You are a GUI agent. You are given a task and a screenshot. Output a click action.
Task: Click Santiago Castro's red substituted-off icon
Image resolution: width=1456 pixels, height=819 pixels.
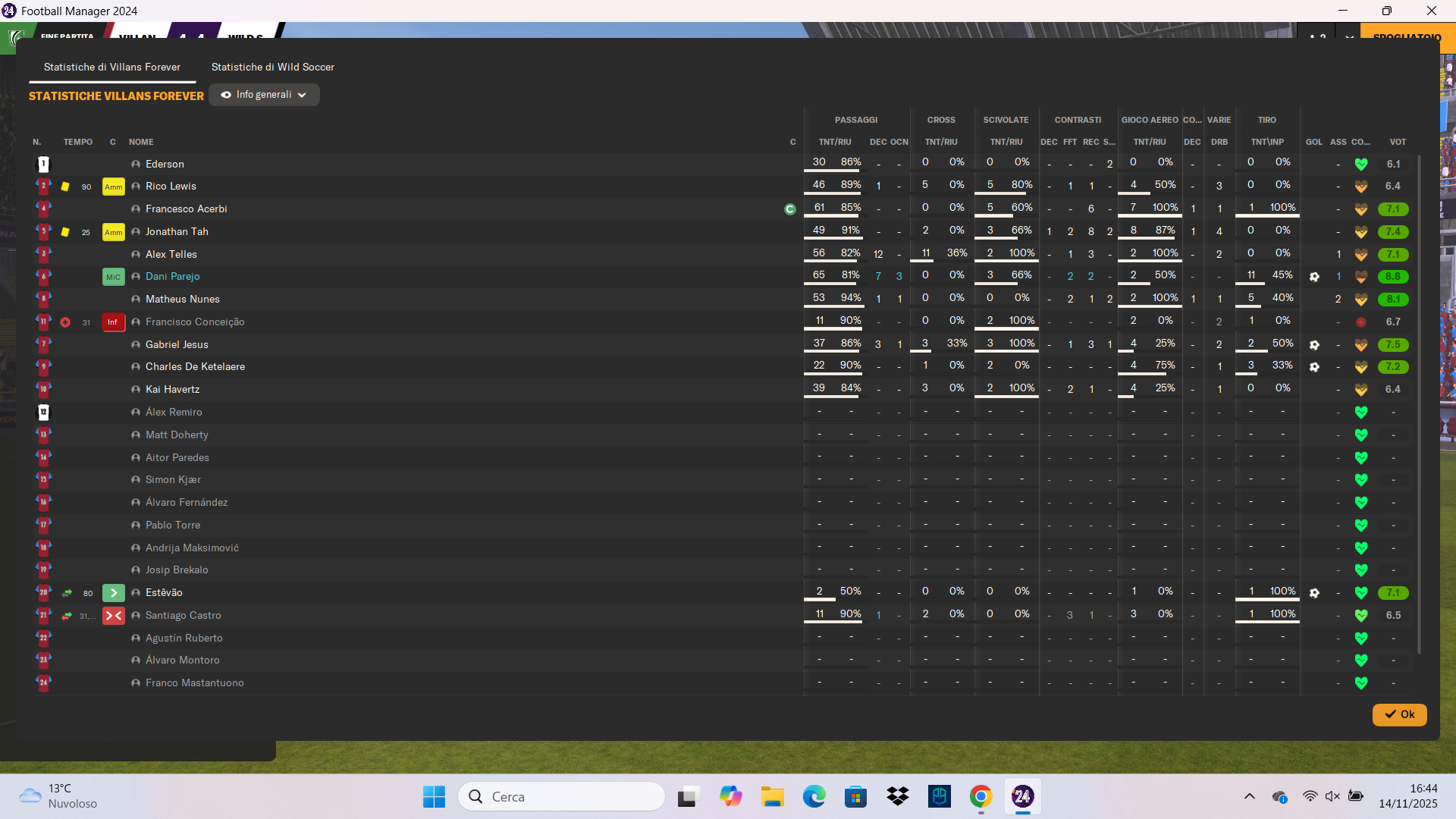click(x=113, y=616)
